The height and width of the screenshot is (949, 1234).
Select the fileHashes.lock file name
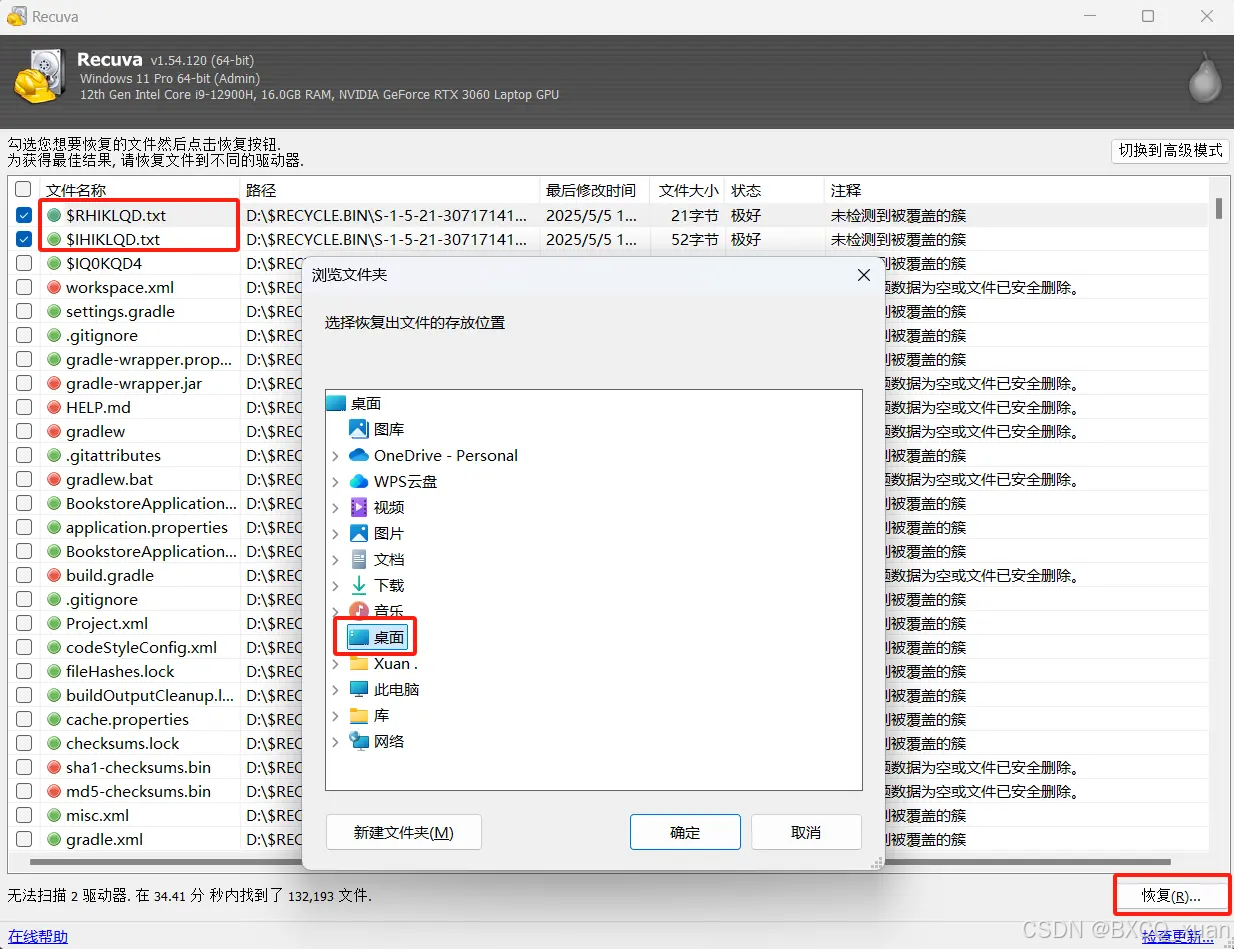[x=120, y=672]
